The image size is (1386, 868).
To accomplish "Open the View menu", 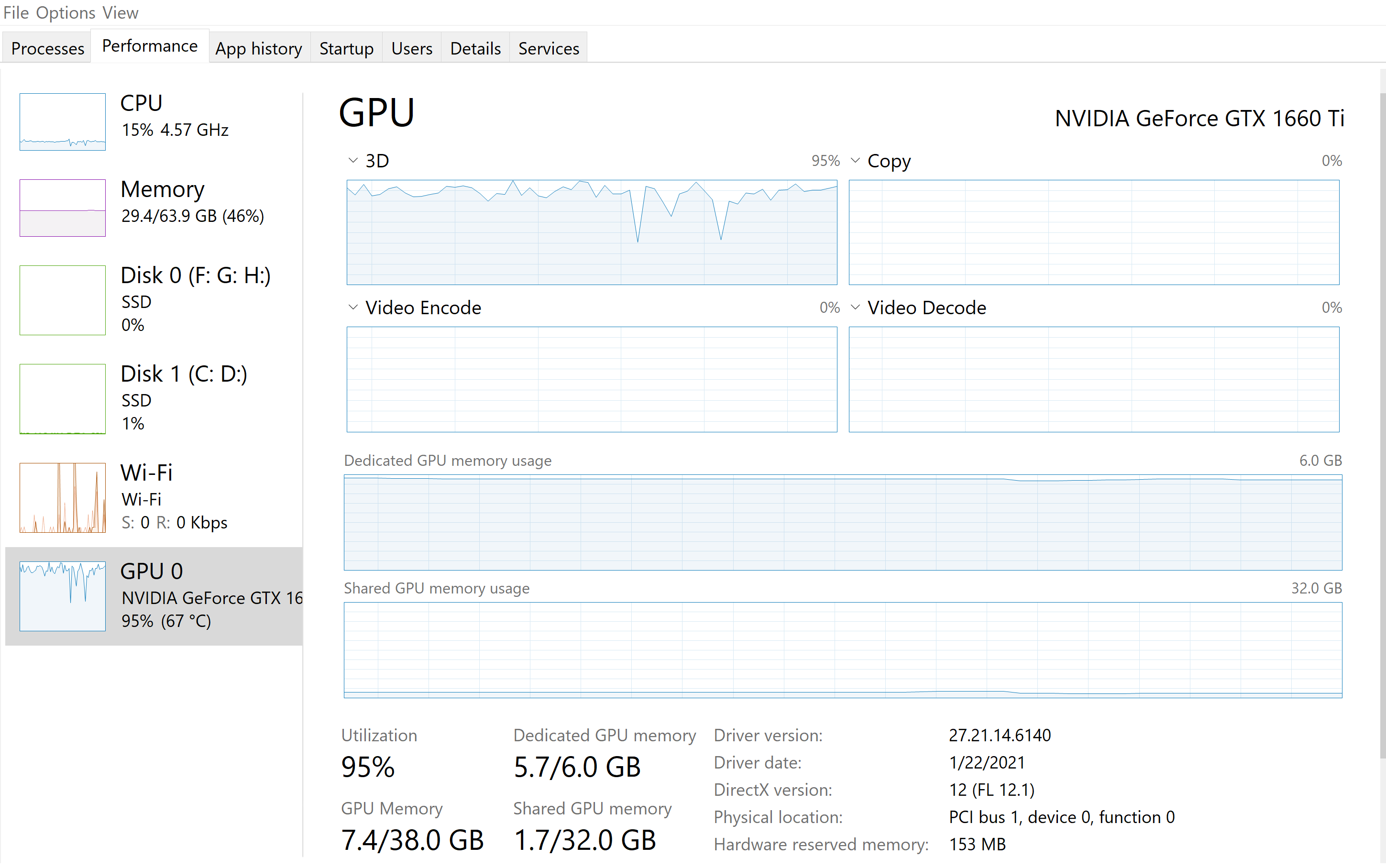I will [x=121, y=12].
